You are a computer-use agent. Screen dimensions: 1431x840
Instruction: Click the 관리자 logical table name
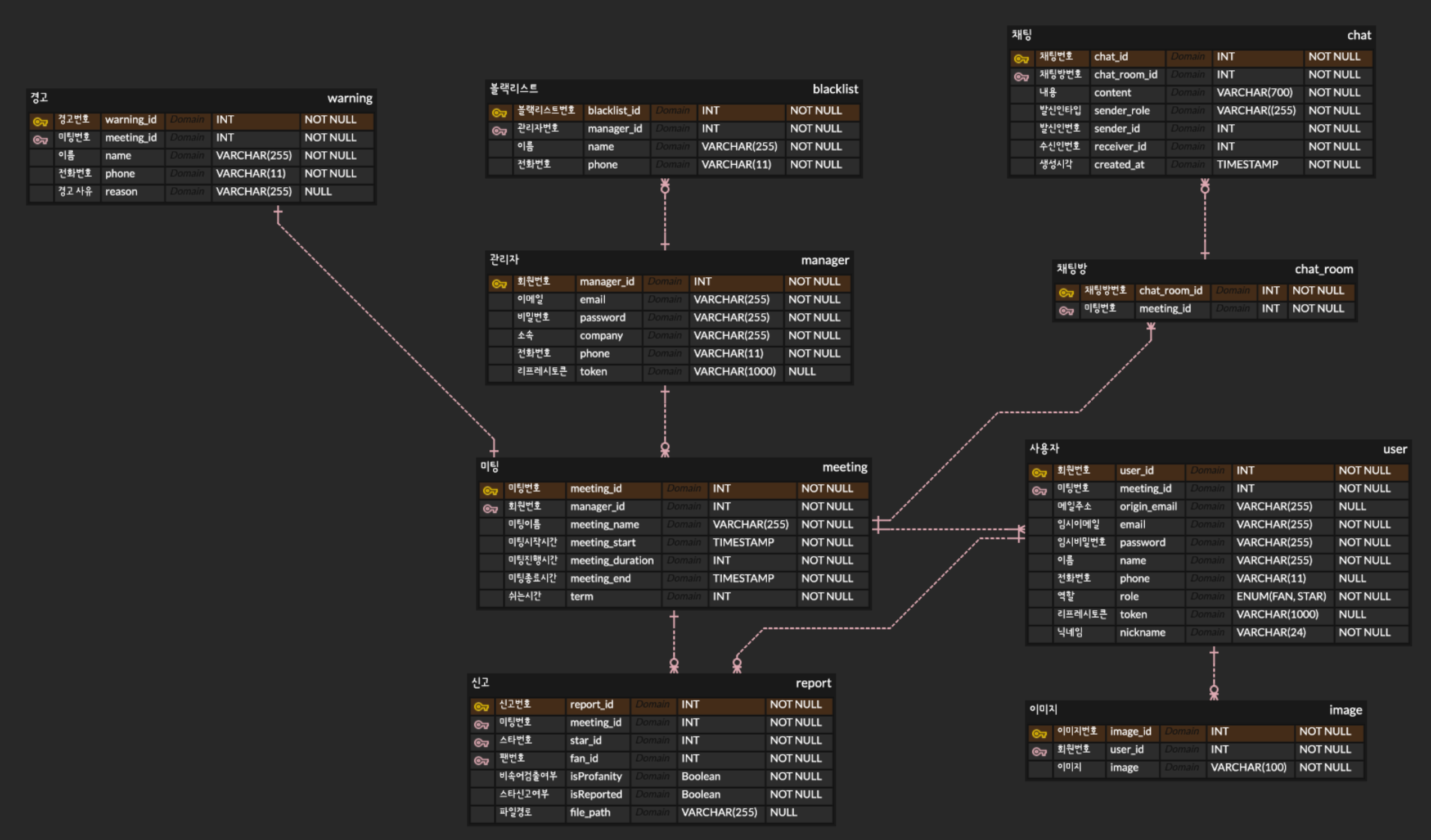(x=504, y=259)
